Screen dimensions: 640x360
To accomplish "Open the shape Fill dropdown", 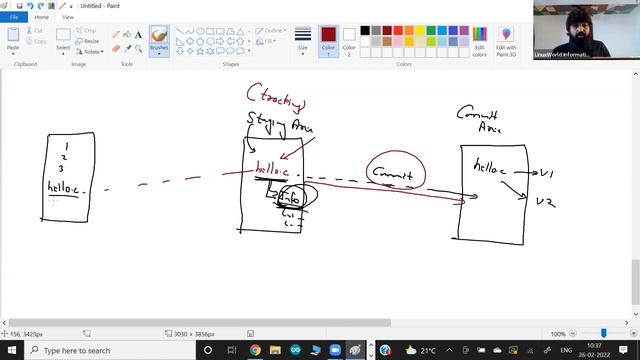I will tap(266, 41).
